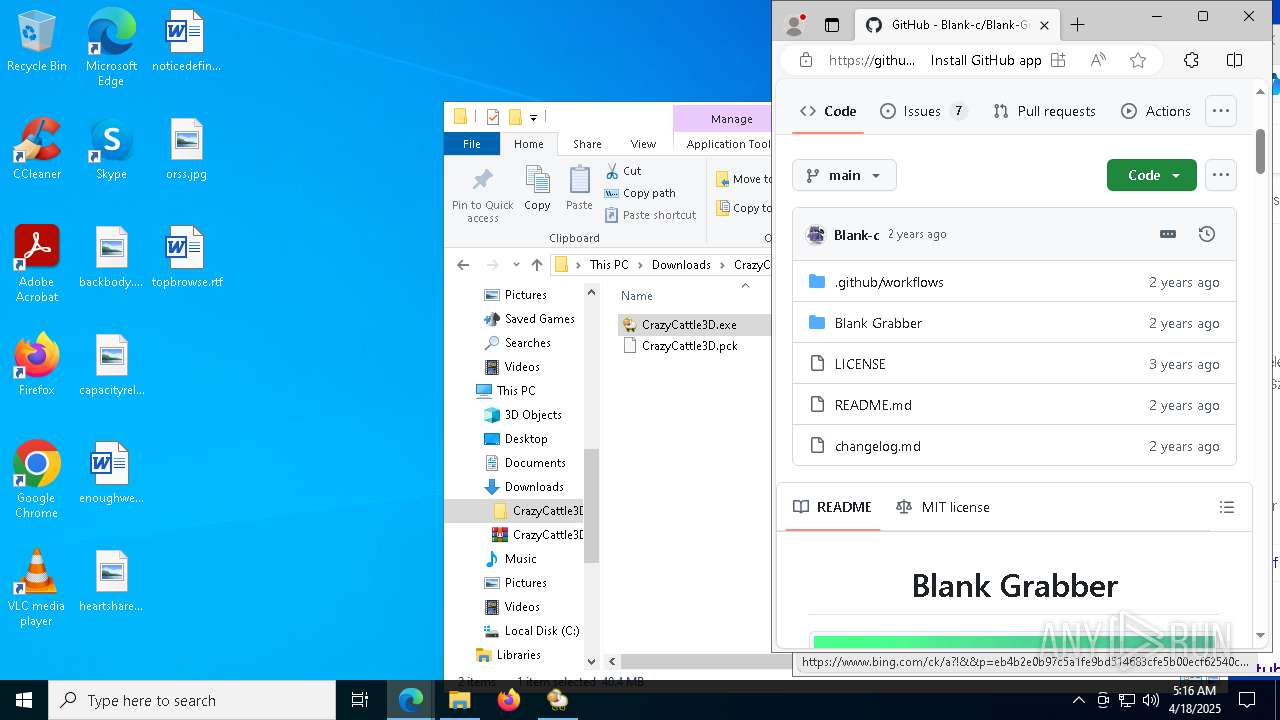
Task: Select the orss.jpg image file on desktop
Action: click(x=186, y=150)
